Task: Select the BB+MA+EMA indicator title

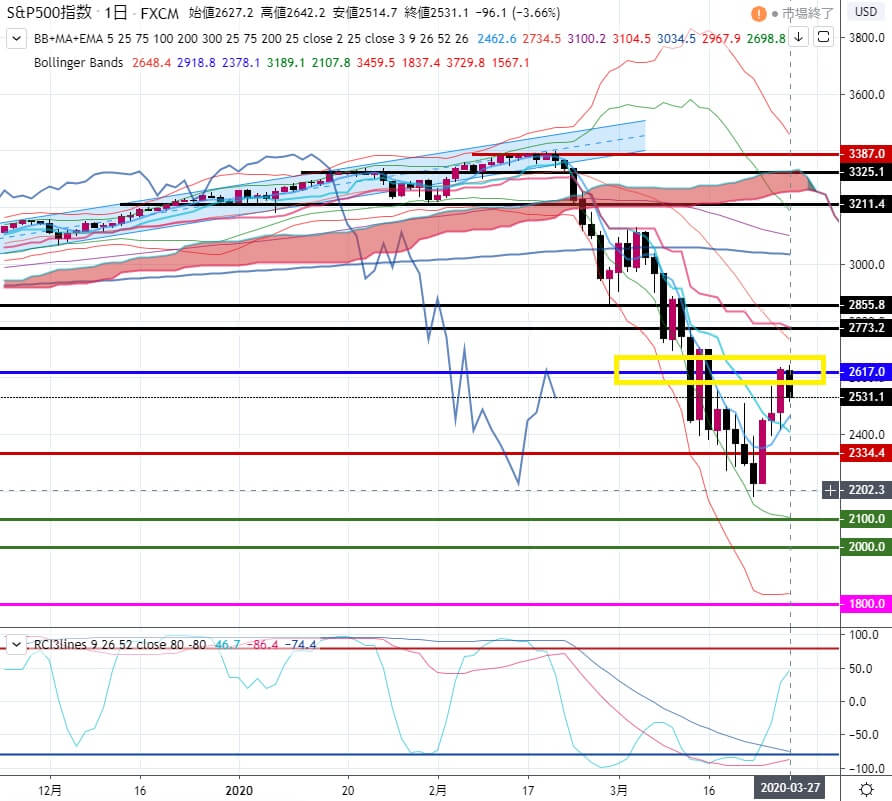Action: pyautogui.click(x=68, y=39)
